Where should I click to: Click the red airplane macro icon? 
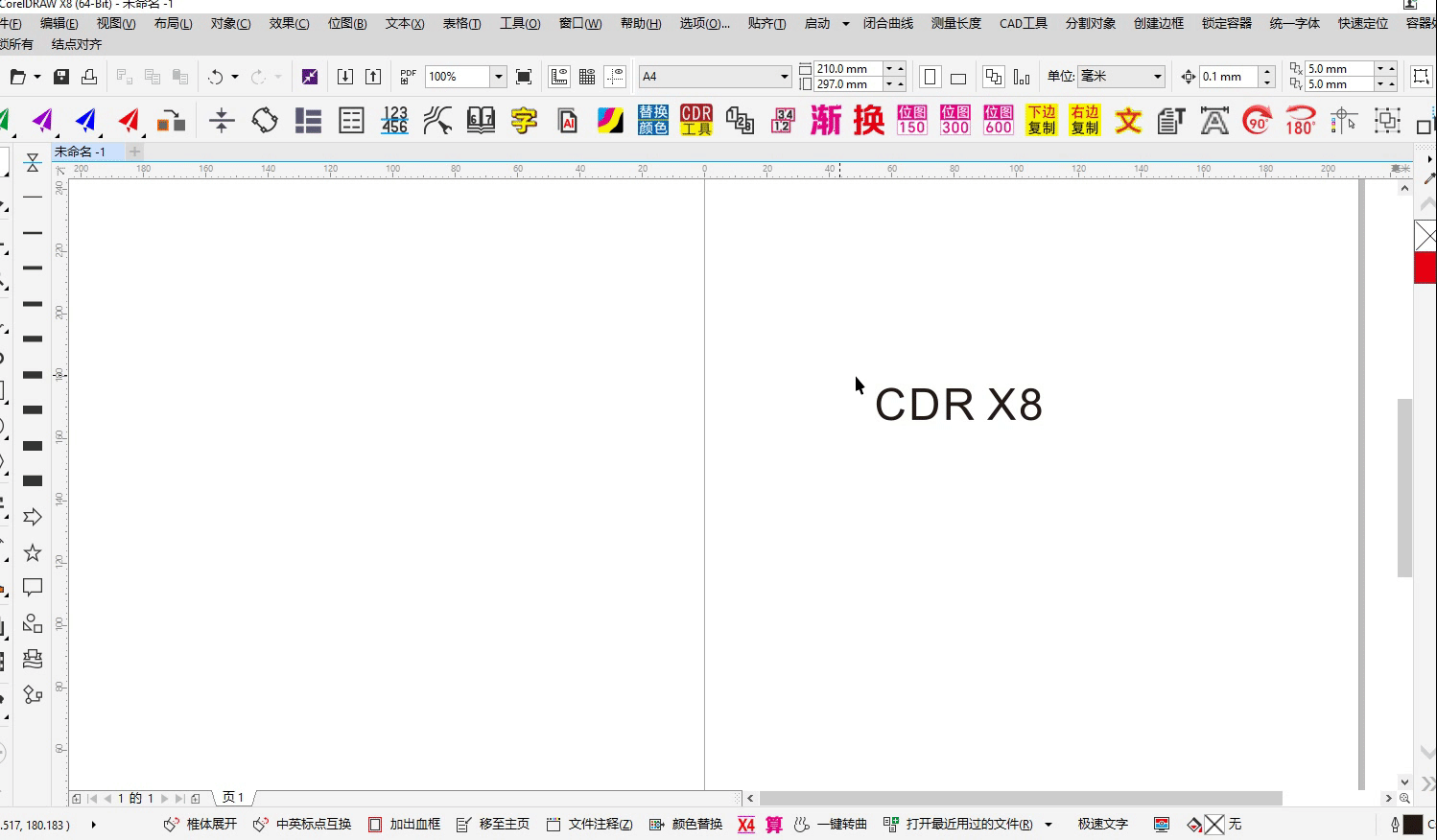130,121
